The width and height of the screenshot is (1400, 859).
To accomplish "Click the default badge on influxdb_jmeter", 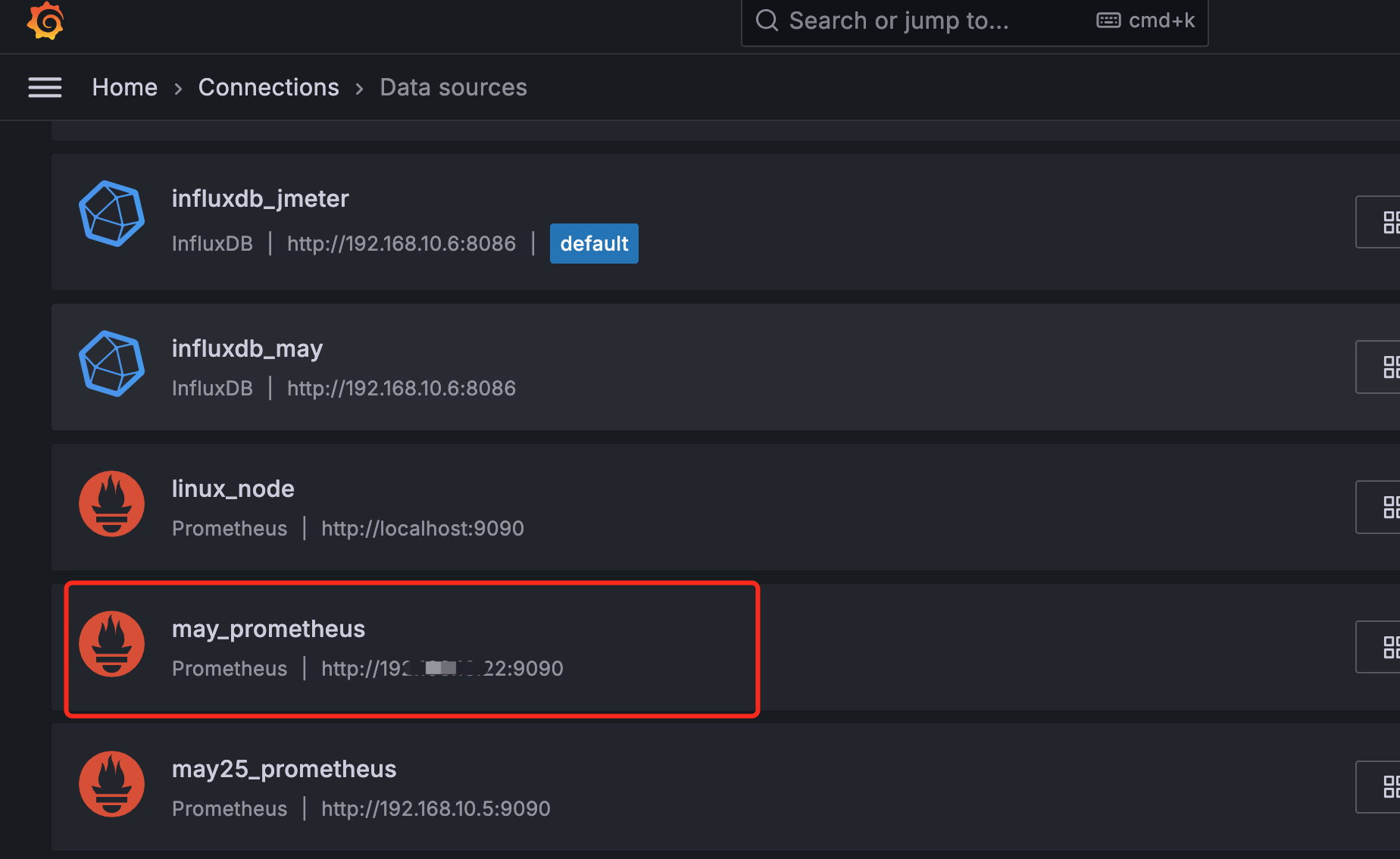I will tap(594, 244).
